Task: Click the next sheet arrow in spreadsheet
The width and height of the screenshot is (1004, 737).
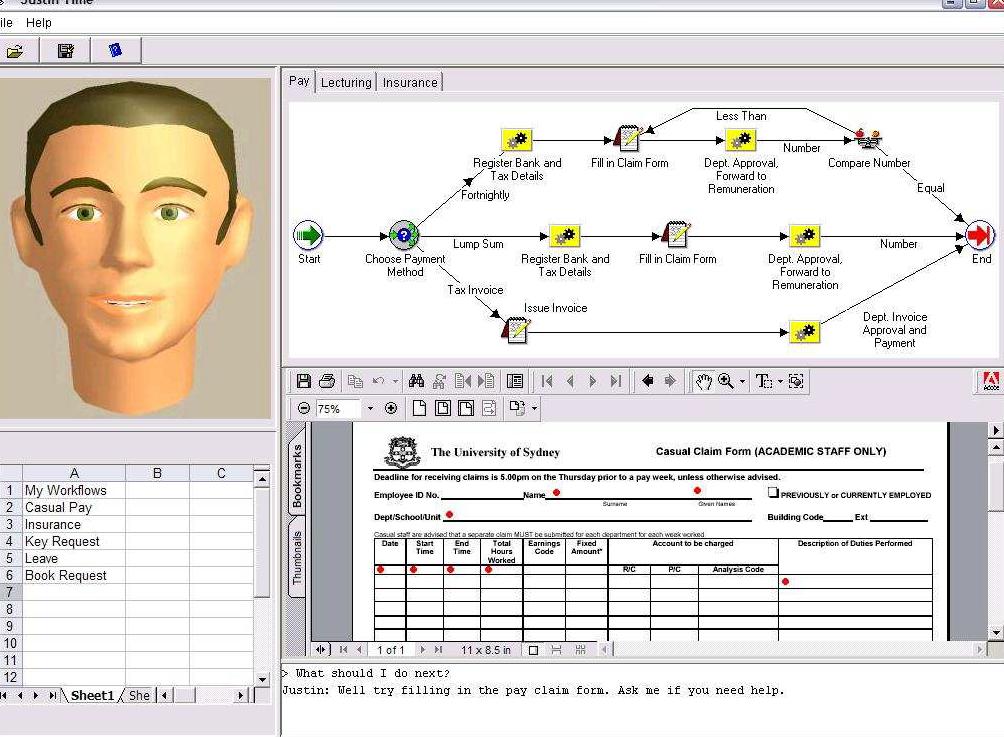Action: 36,695
